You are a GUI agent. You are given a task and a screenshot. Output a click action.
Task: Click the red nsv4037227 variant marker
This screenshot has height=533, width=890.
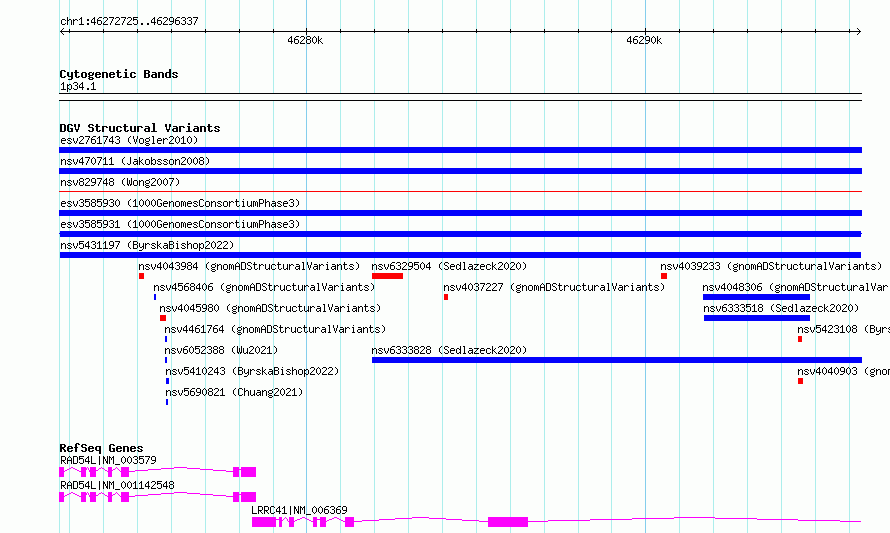click(x=446, y=297)
